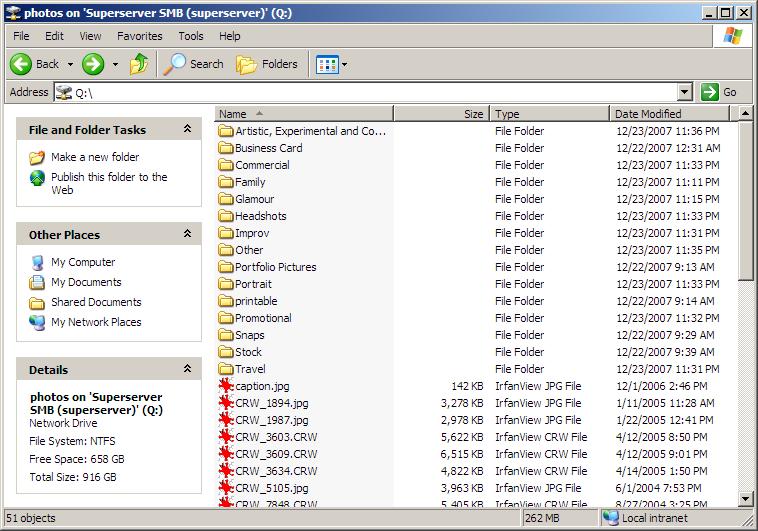This screenshot has height=531, width=758.
Task: Click the green Forward arrow button
Action: (x=93, y=64)
